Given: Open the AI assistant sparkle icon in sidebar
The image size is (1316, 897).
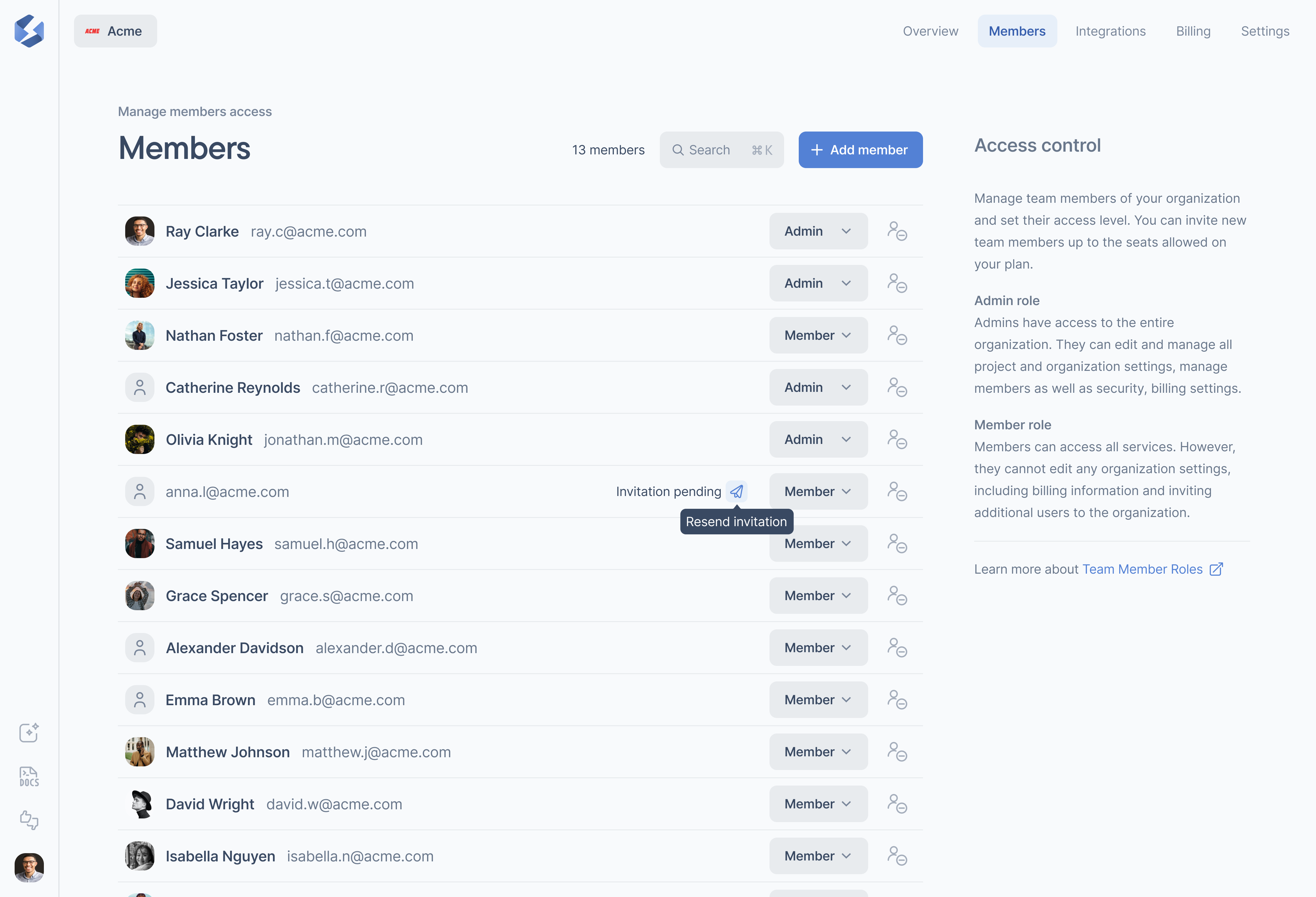Looking at the screenshot, I should click(x=28, y=732).
